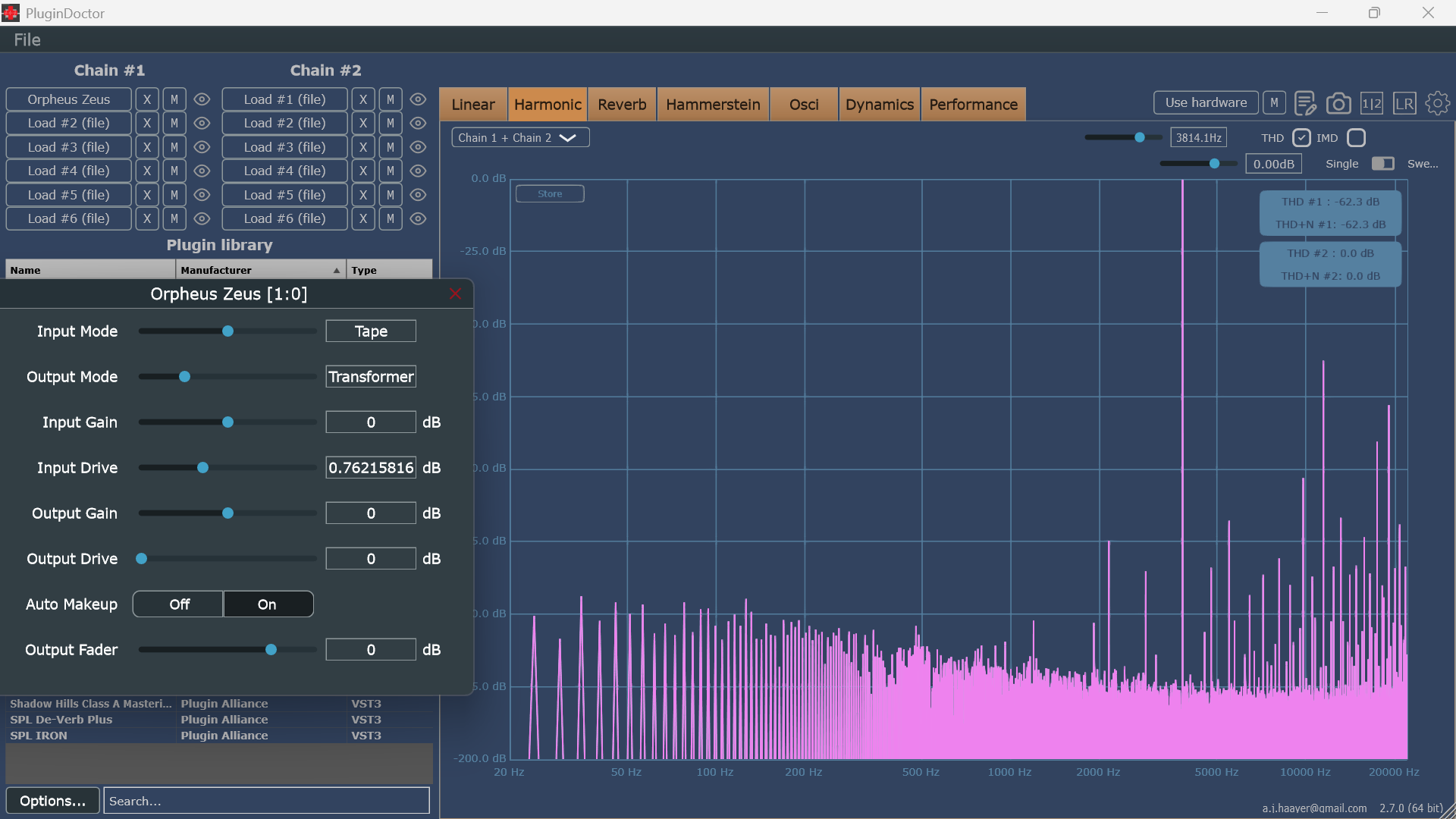This screenshot has height=819, width=1456.
Task: Remove Chain #1 Load #2 slot X
Action: point(147,123)
